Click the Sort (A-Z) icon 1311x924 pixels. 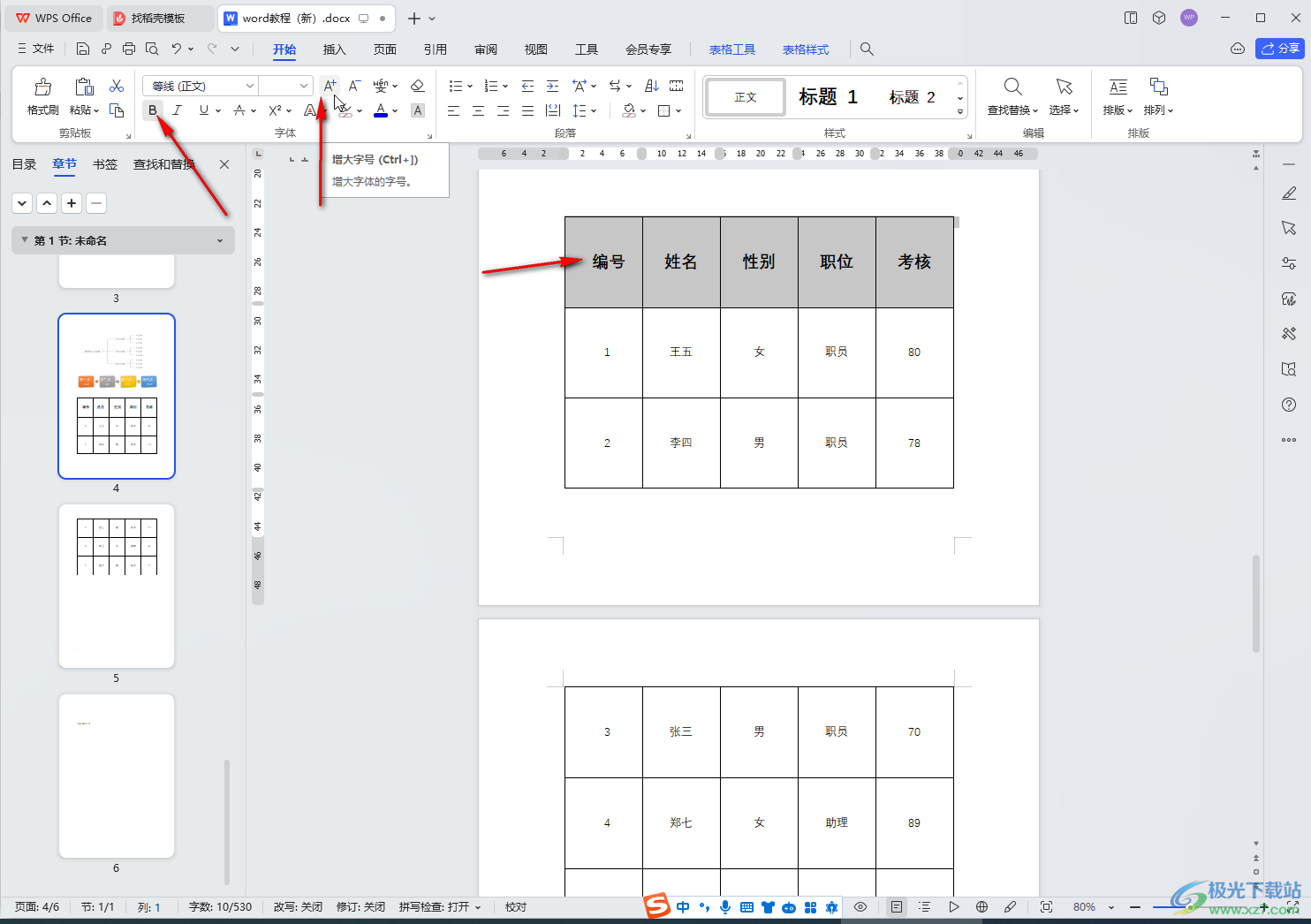(652, 86)
